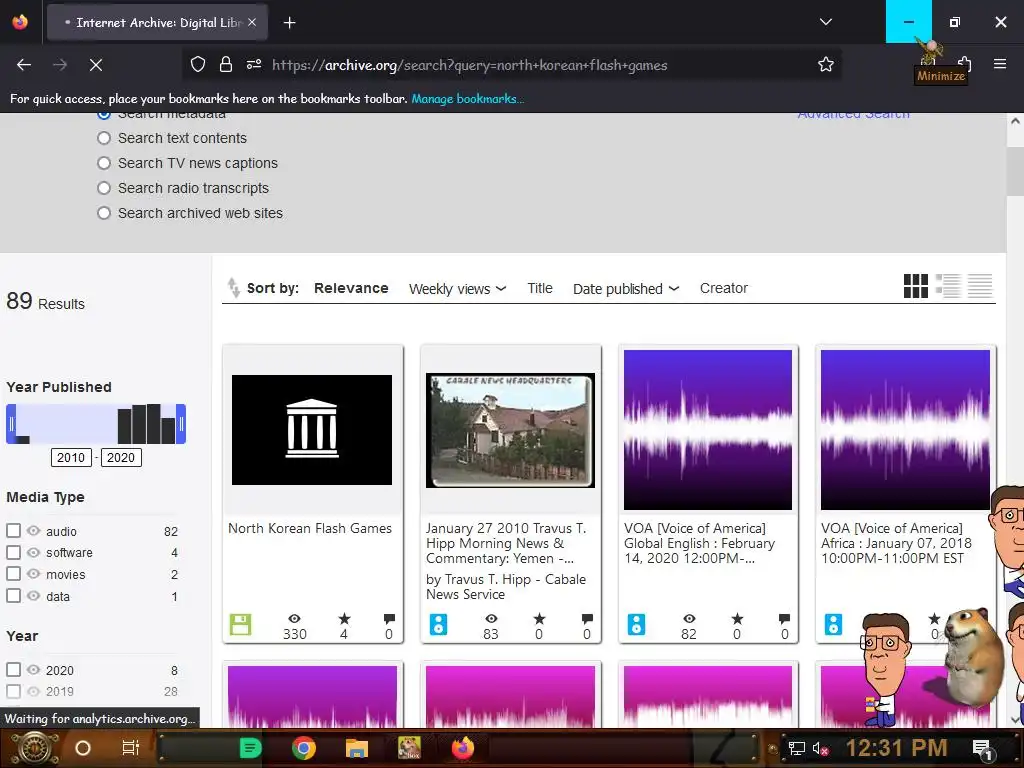Toggle eye icon next to data
Screen dimensions: 1024x768
point(33,596)
